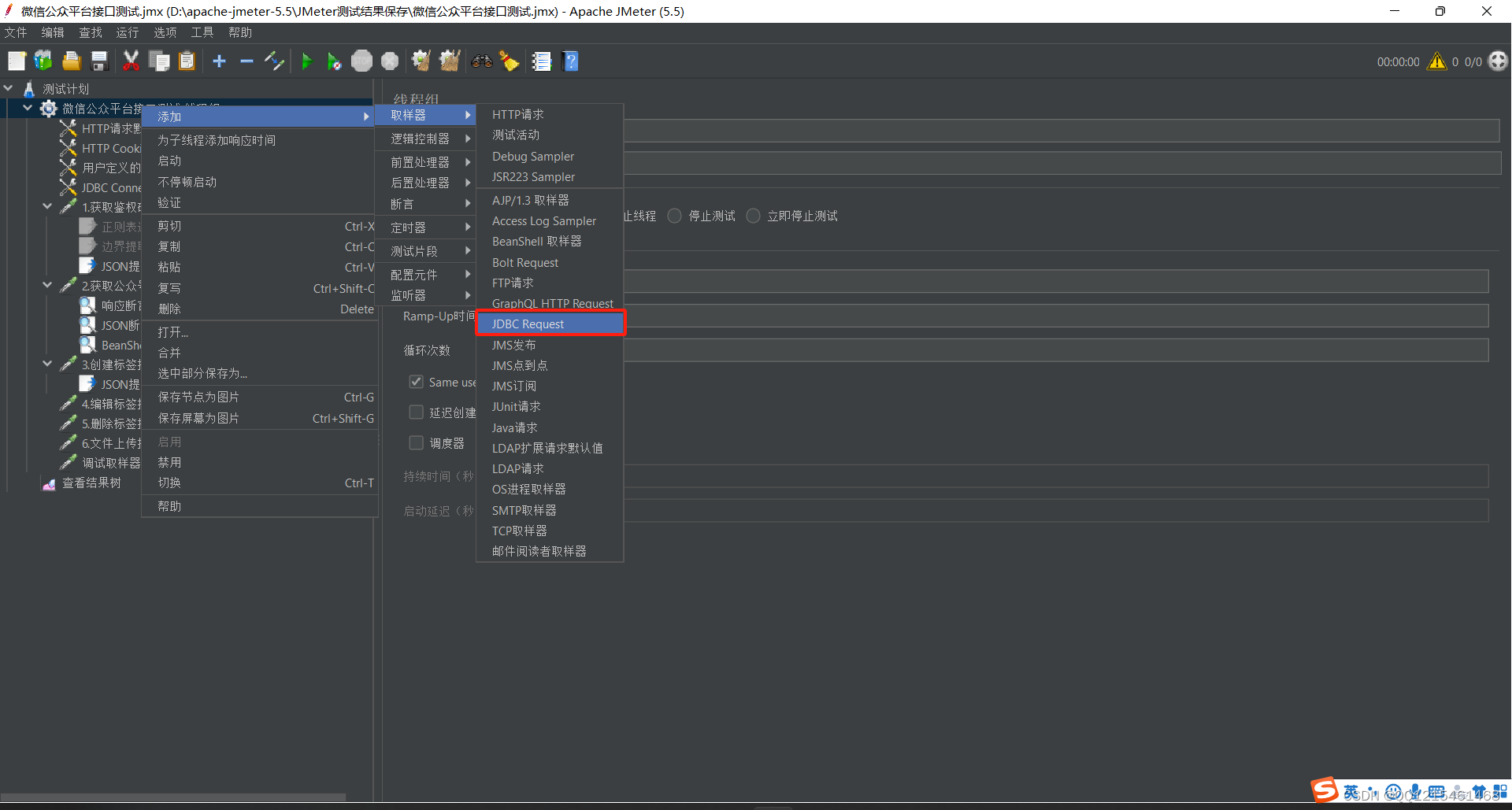Choose 保存节点为图片 context entry

click(260, 398)
